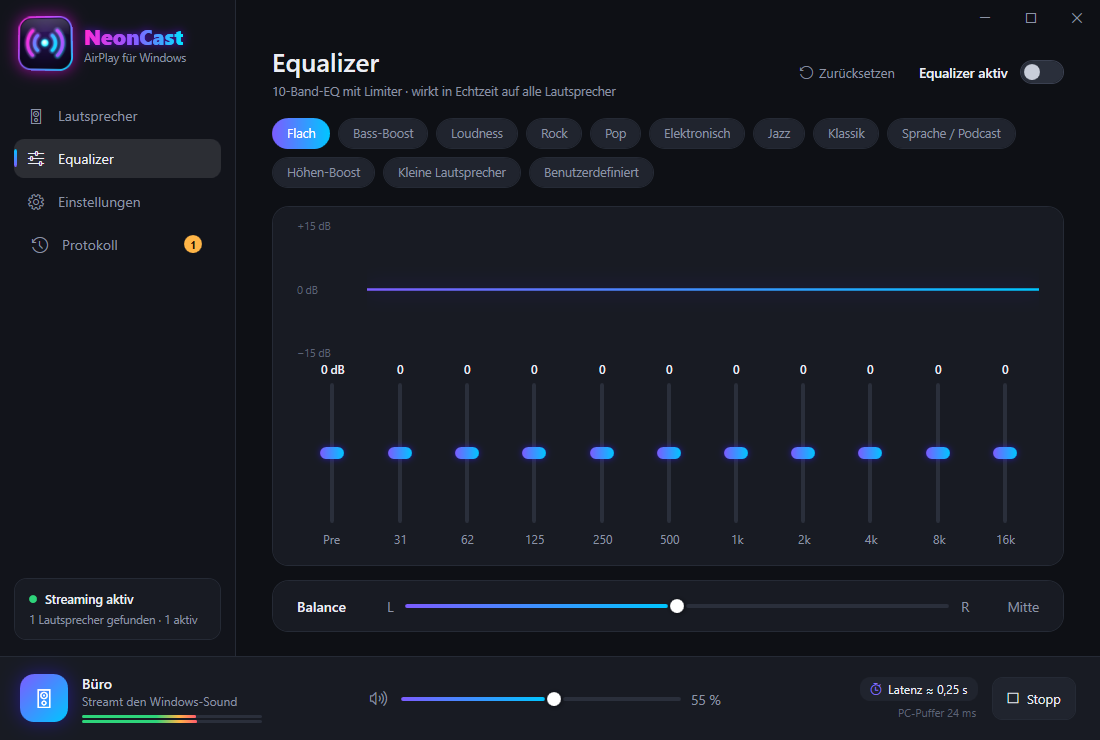The width and height of the screenshot is (1100, 740).
Task: Select the Flach preset
Action: pos(301,133)
